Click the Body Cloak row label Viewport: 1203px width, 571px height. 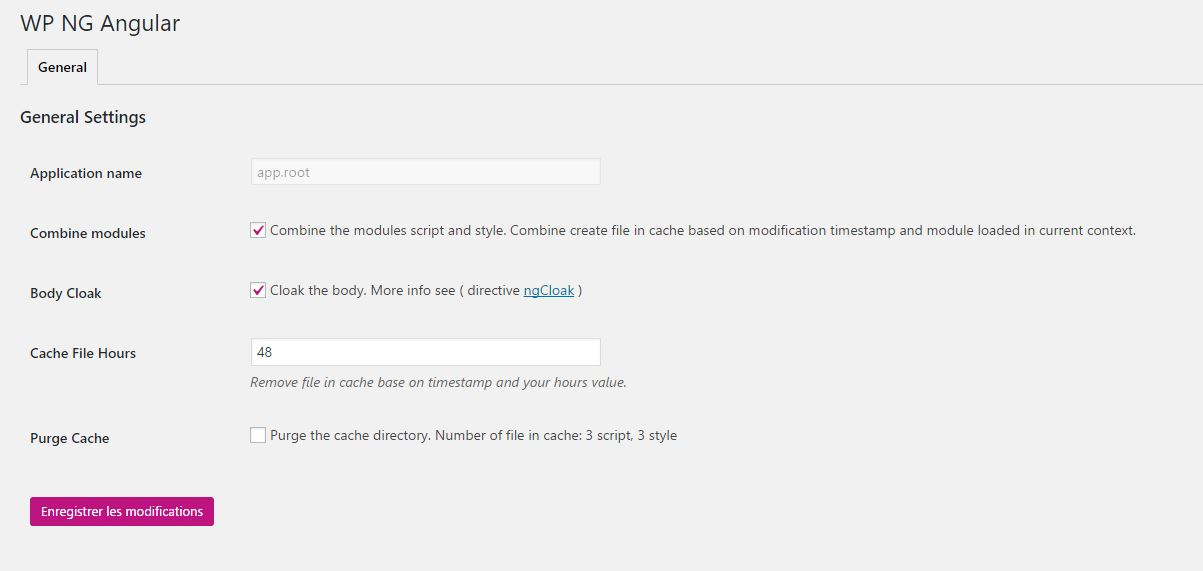click(66, 293)
